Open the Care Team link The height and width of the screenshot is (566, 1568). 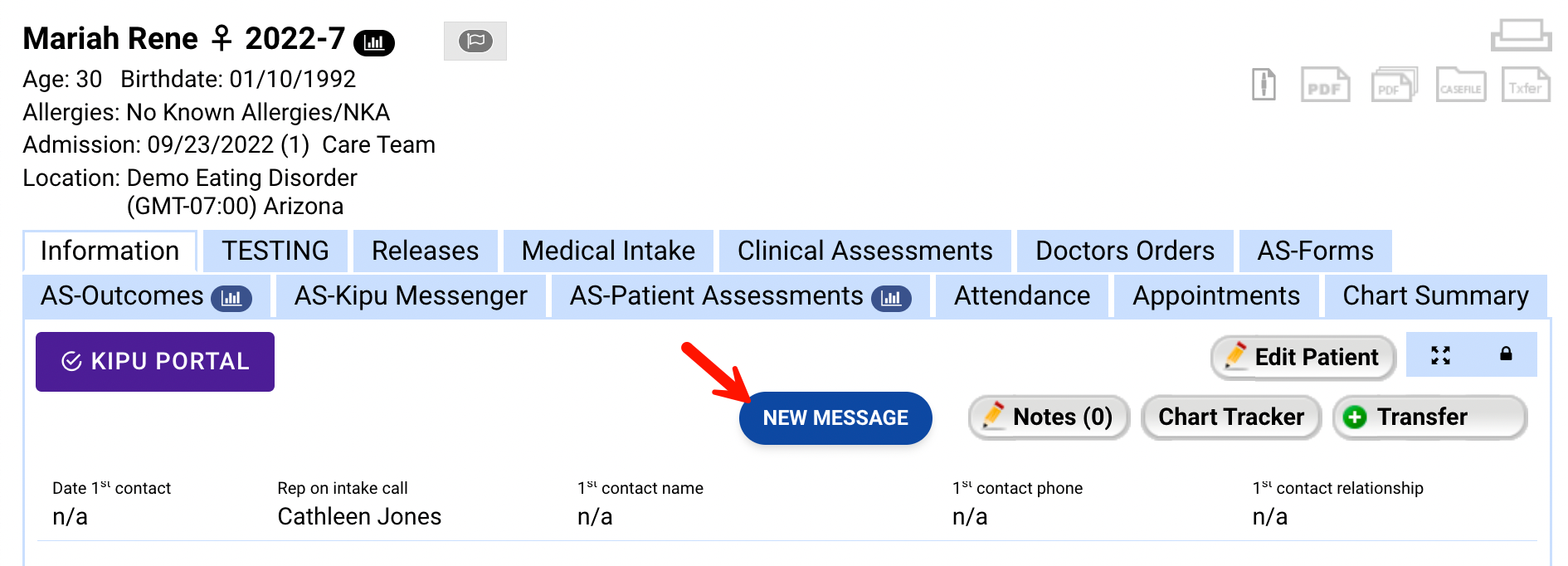coord(378,144)
